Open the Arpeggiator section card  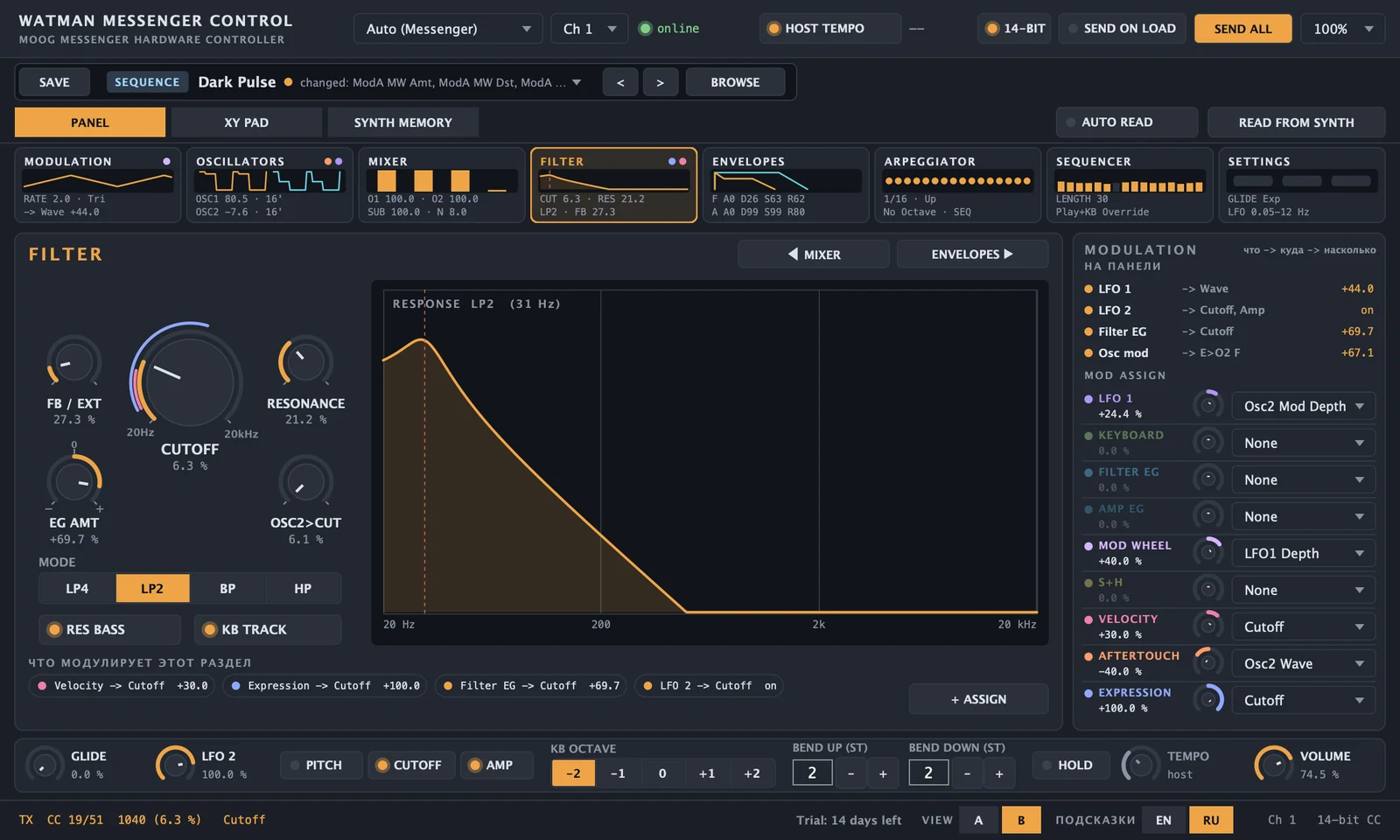[958, 185]
